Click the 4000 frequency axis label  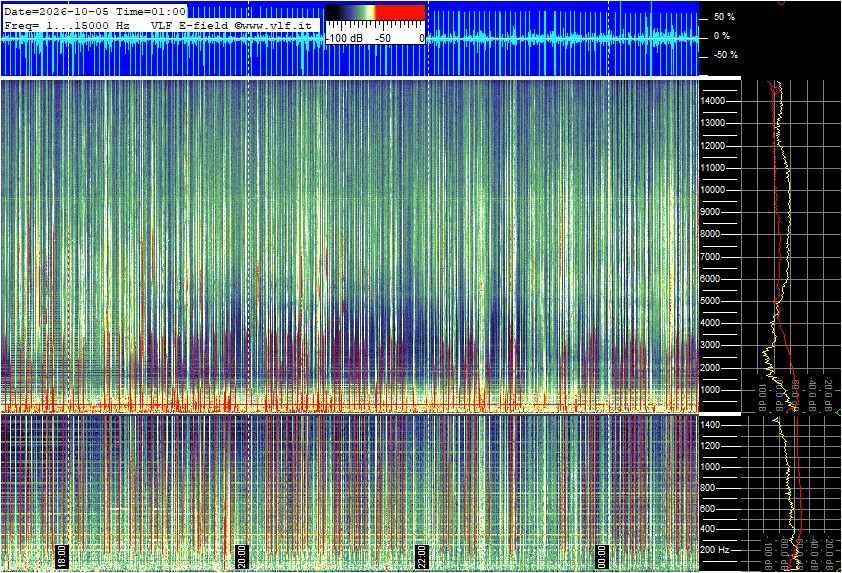point(710,323)
